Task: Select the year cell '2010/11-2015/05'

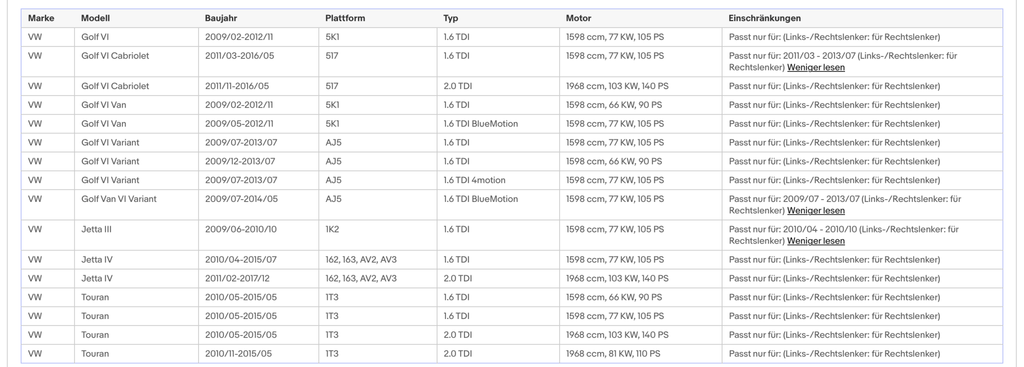Action: 238,354
